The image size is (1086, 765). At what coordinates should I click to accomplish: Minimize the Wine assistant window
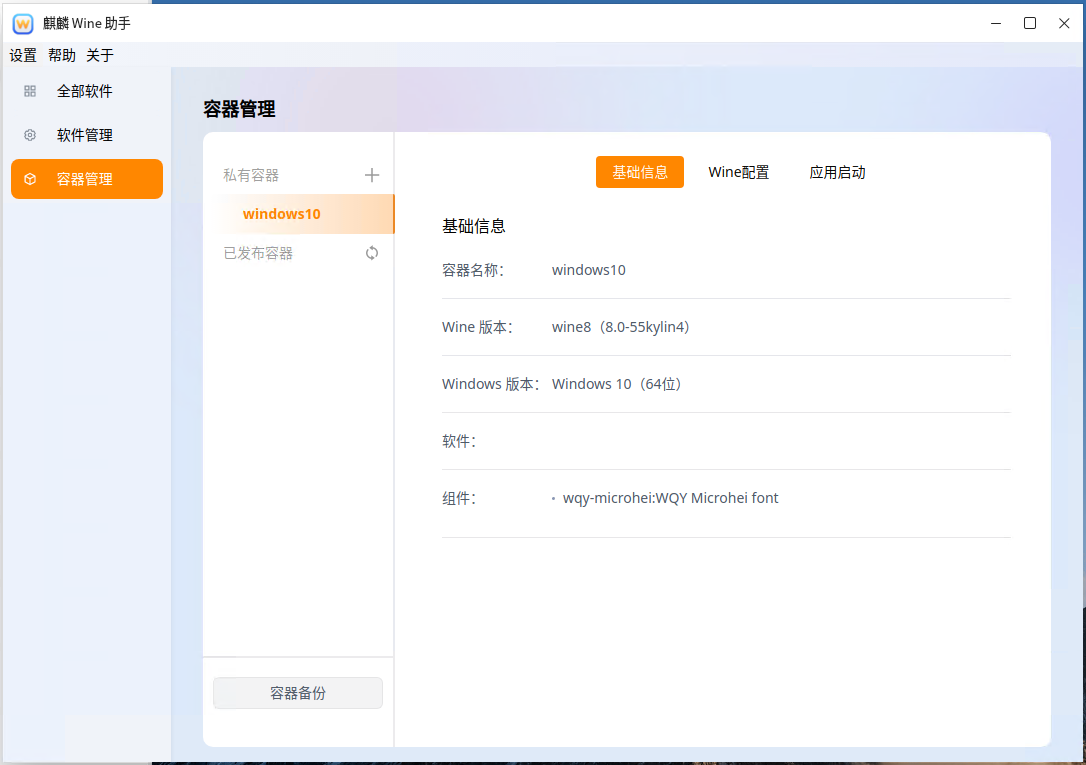[x=996, y=24]
